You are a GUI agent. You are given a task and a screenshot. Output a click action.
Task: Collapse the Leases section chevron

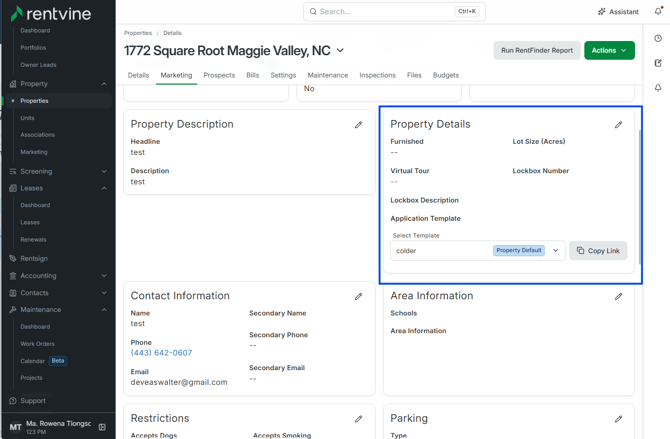(104, 188)
